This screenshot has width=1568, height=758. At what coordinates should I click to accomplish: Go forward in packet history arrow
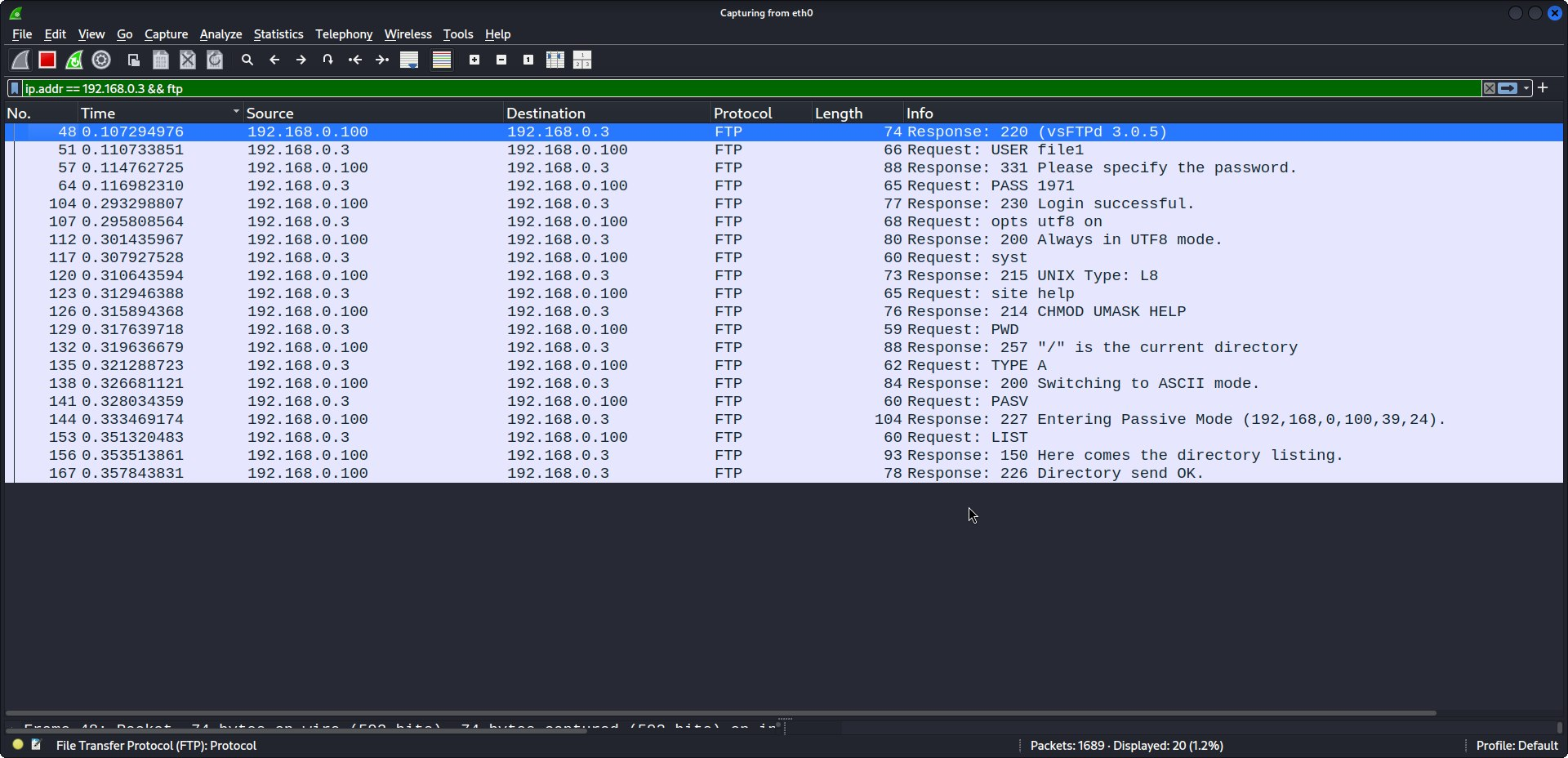pyautogui.click(x=301, y=60)
